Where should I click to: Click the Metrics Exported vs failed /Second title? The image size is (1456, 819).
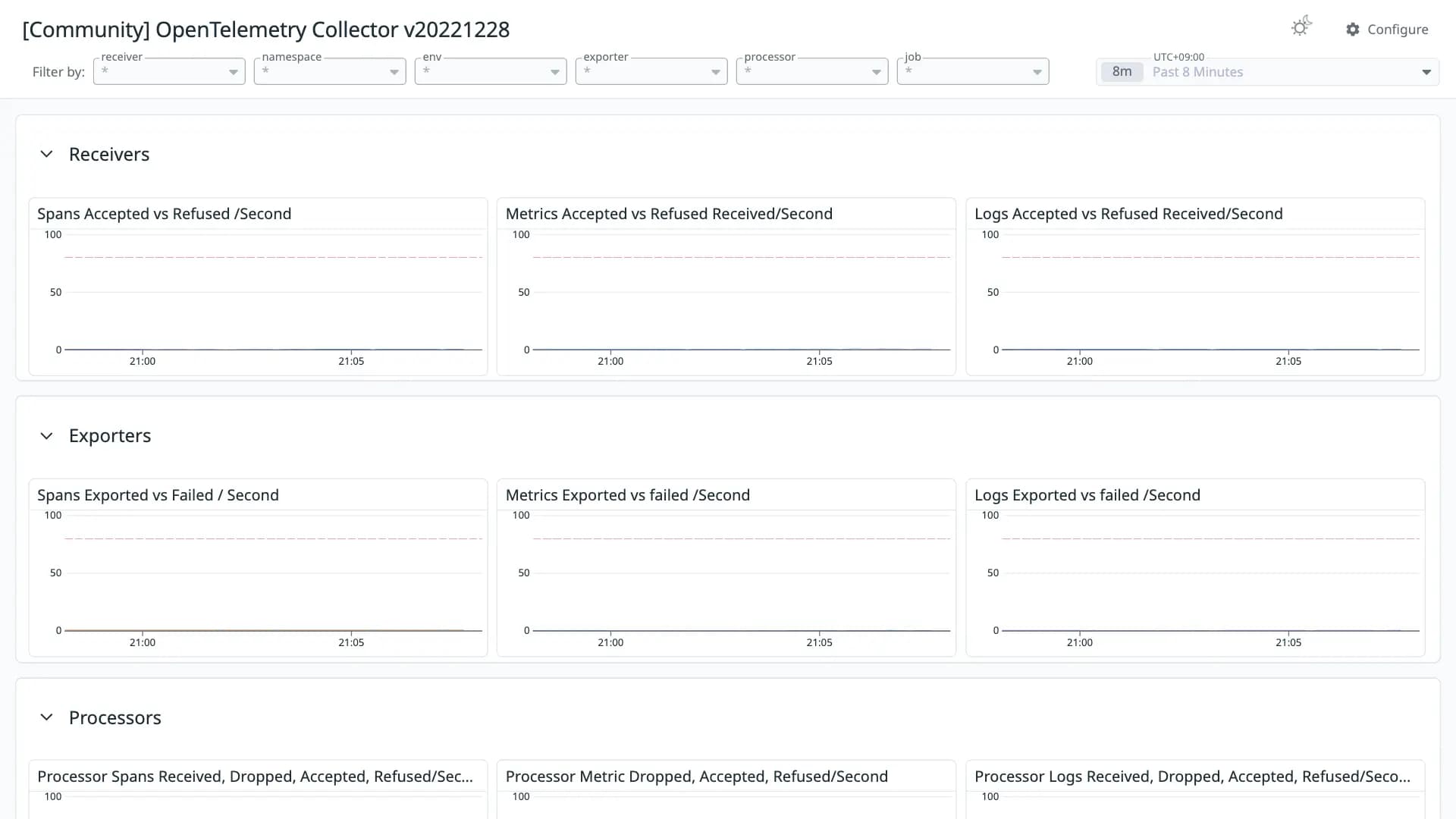click(628, 495)
